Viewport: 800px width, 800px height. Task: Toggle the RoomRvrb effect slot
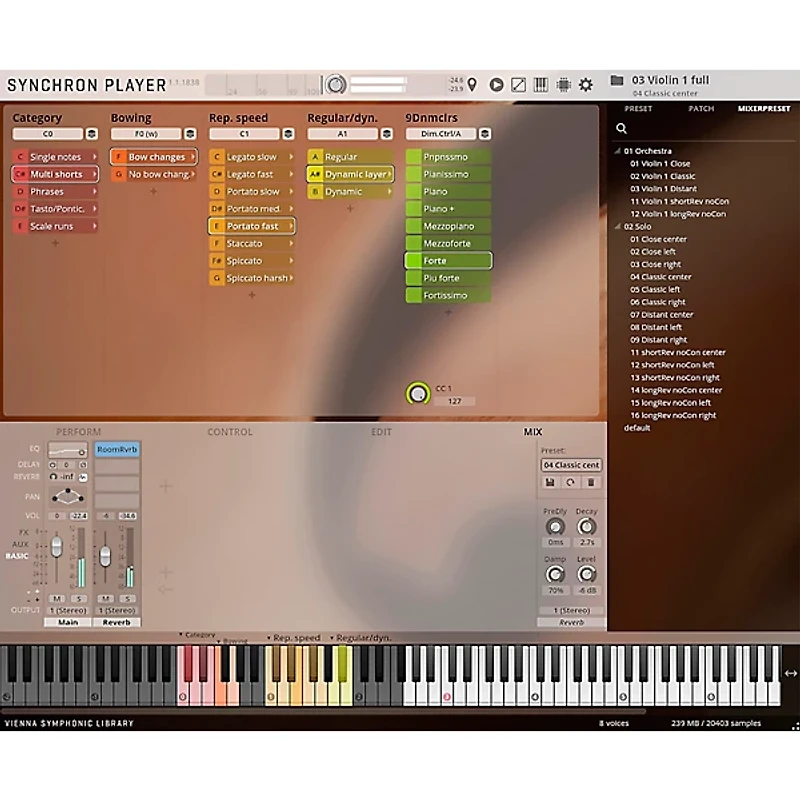(x=117, y=449)
